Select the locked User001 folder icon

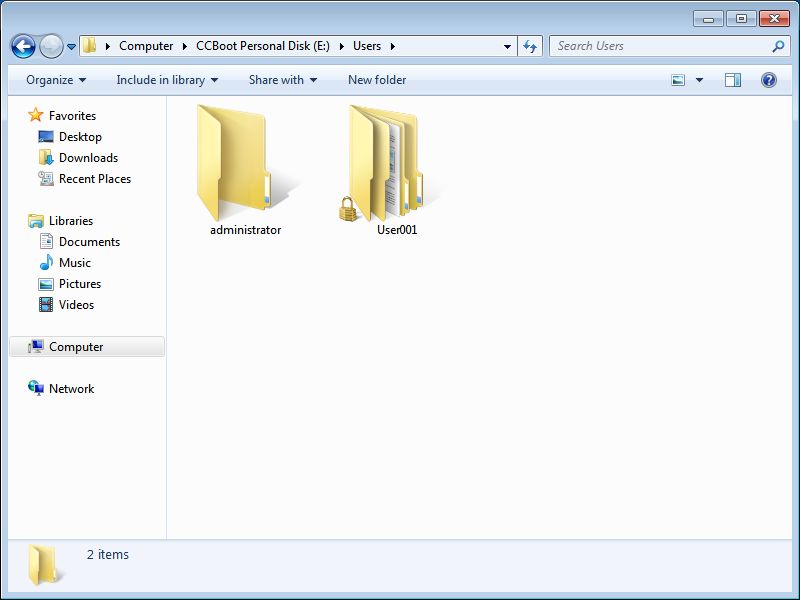(x=388, y=162)
